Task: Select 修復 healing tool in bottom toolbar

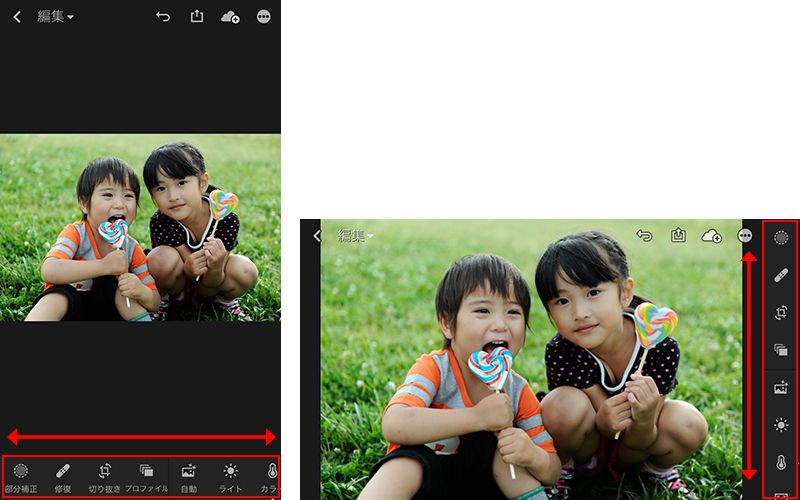Action: coord(63,478)
